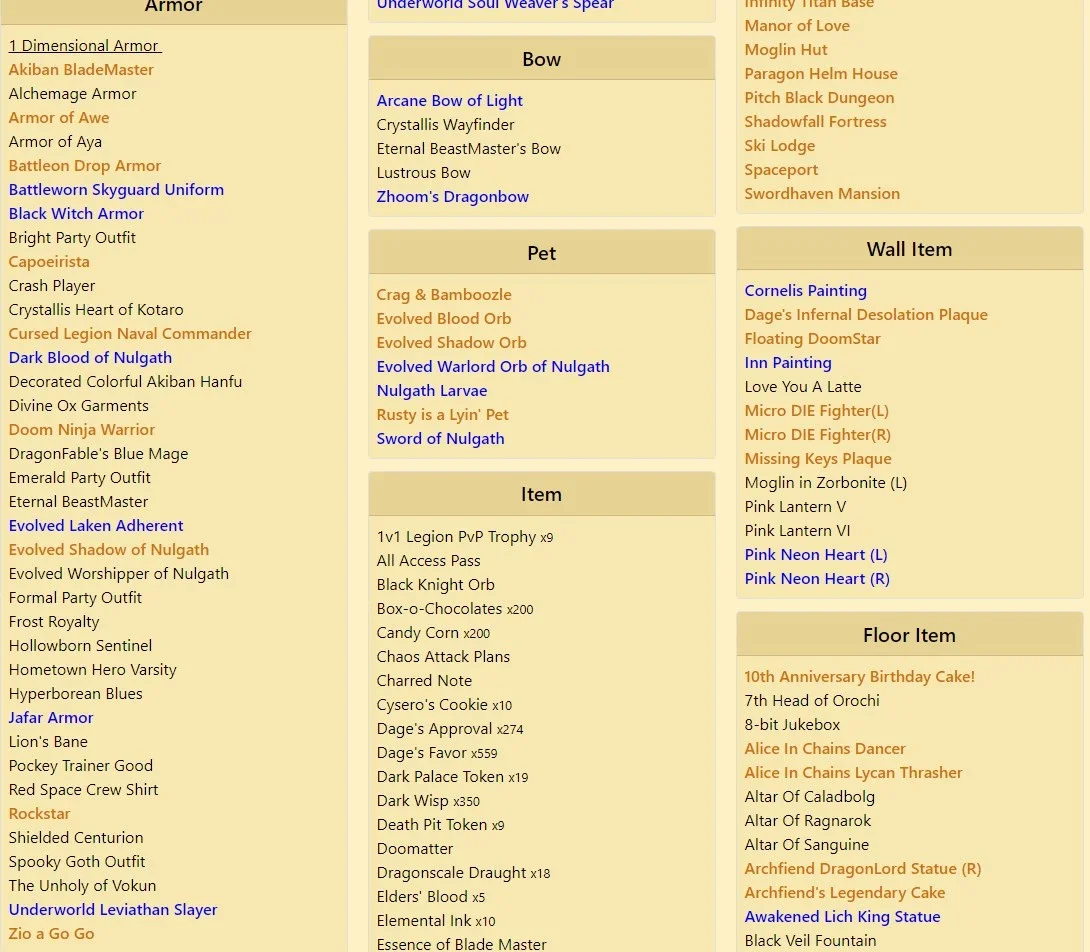
Task: Select Altar Of Caladbolg entry
Action: (809, 797)
